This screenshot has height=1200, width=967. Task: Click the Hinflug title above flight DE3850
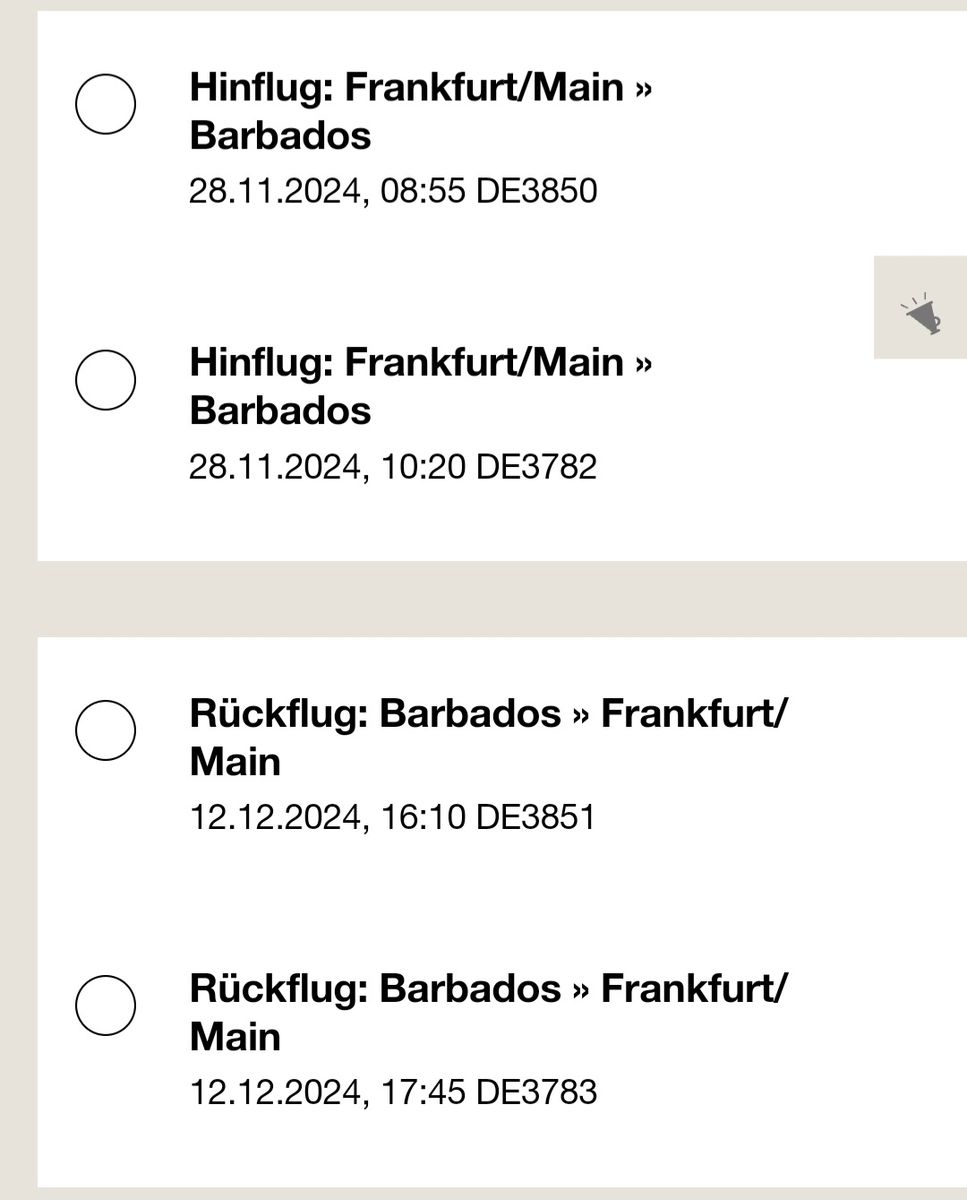[x=420, y=112]
